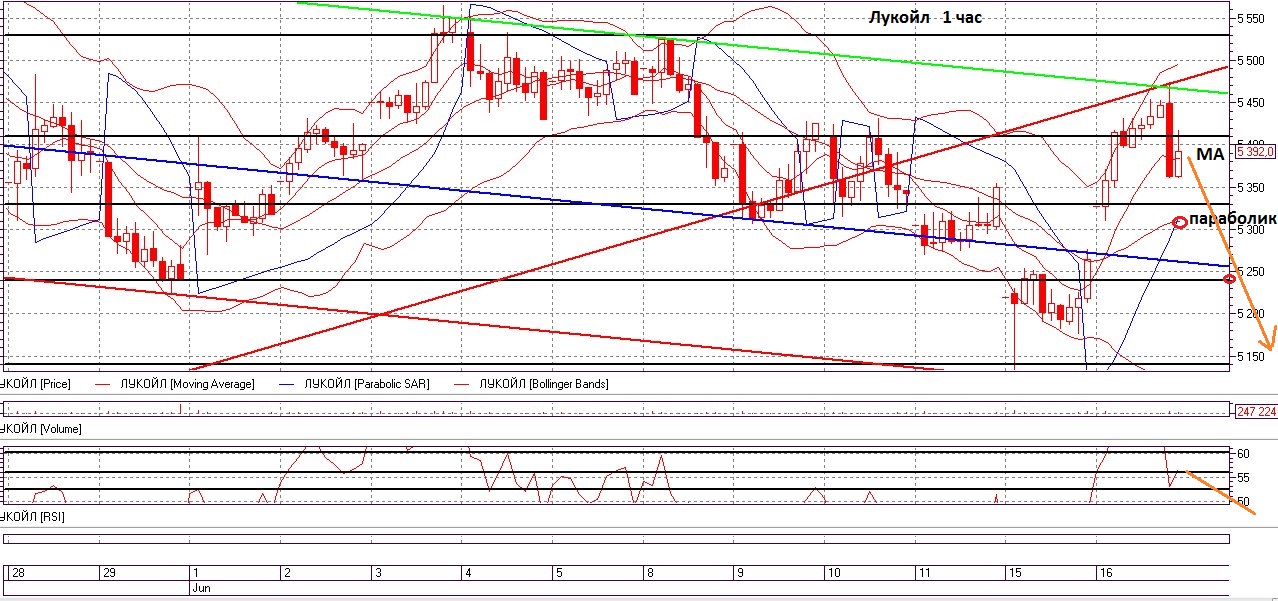Click date 10 on the time axis
This screenshot has height=601, width=1278.
(x=833, y=573)
